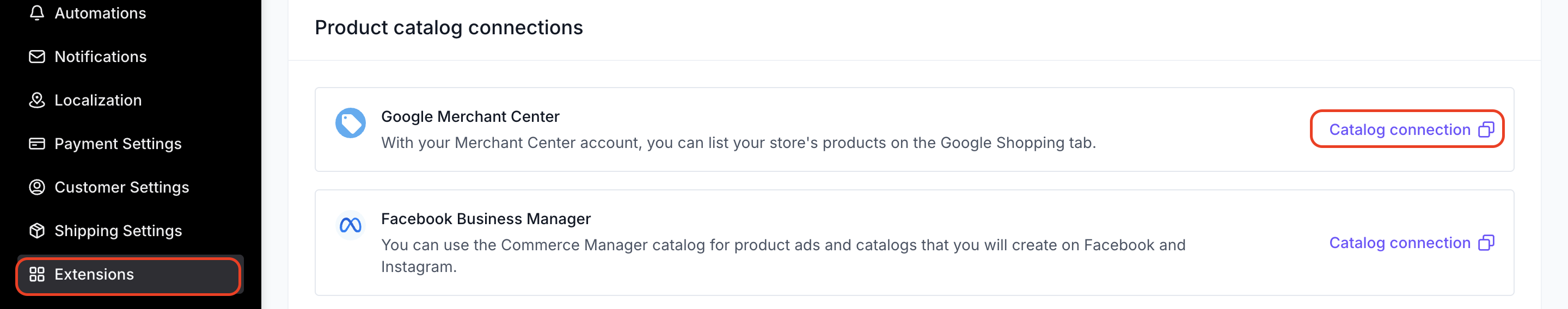Viewport: 1568px width, 309px height.
Task: Click the Meta logo icon
Action: [x=351, y=225]
